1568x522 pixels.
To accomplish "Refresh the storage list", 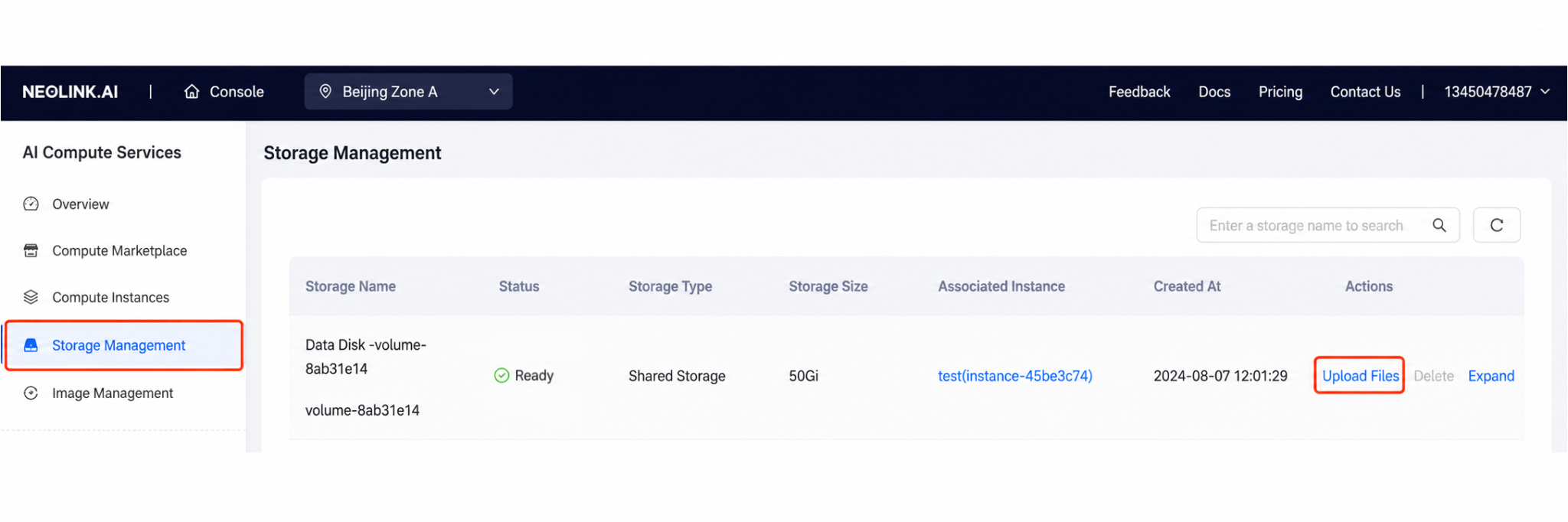I will pos(1497,225).
